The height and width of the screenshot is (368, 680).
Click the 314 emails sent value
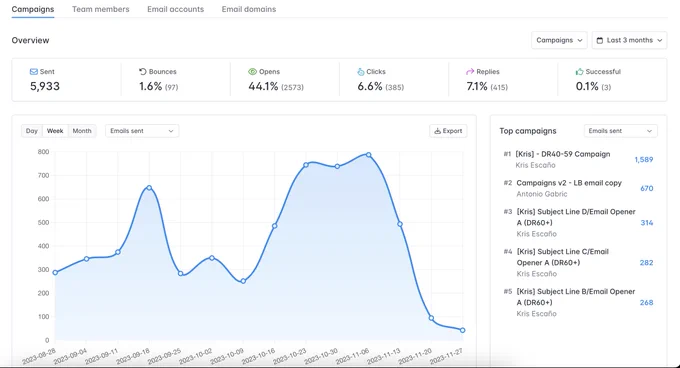pos(647,223)
